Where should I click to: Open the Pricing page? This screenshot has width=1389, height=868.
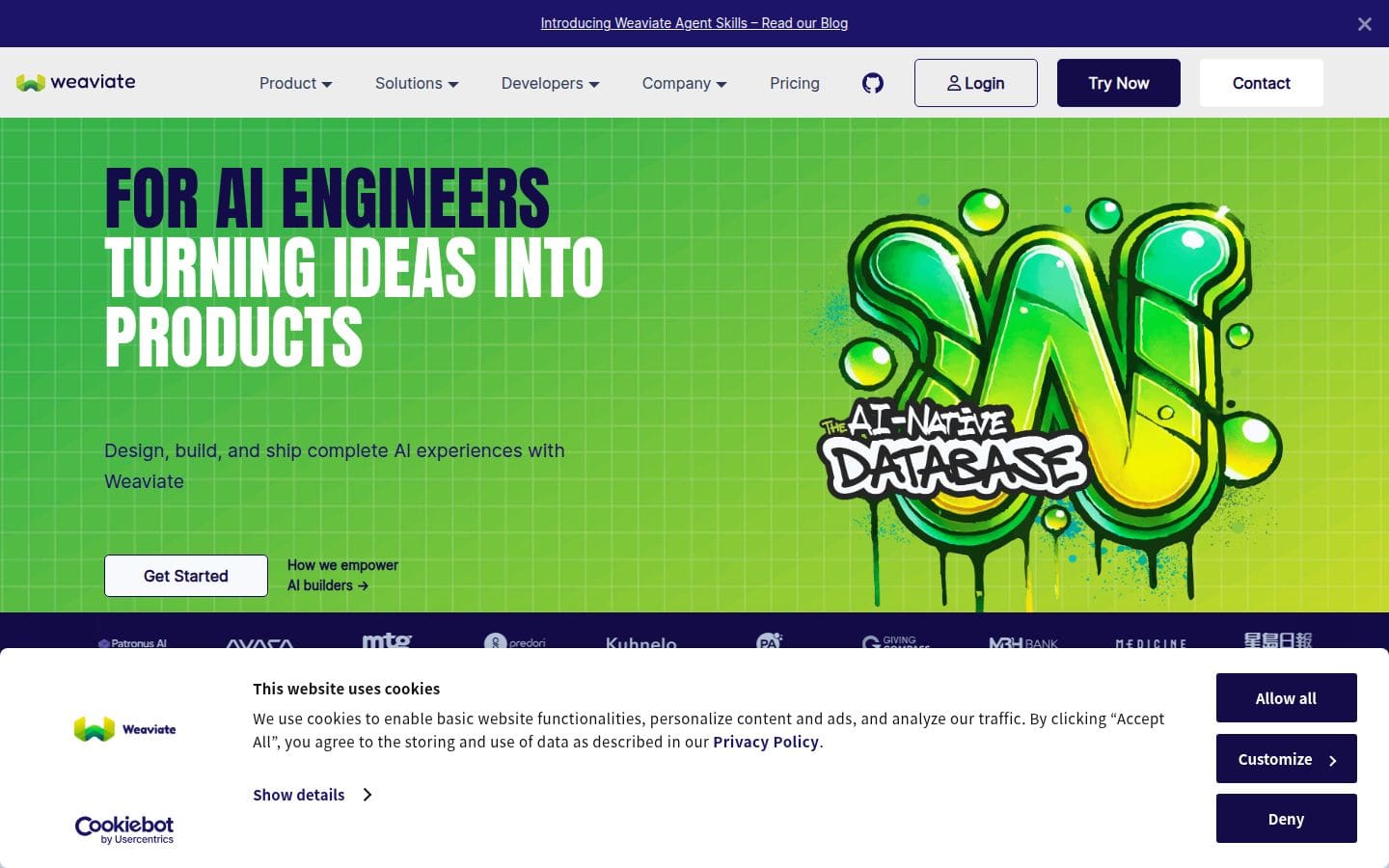[795, 83]
